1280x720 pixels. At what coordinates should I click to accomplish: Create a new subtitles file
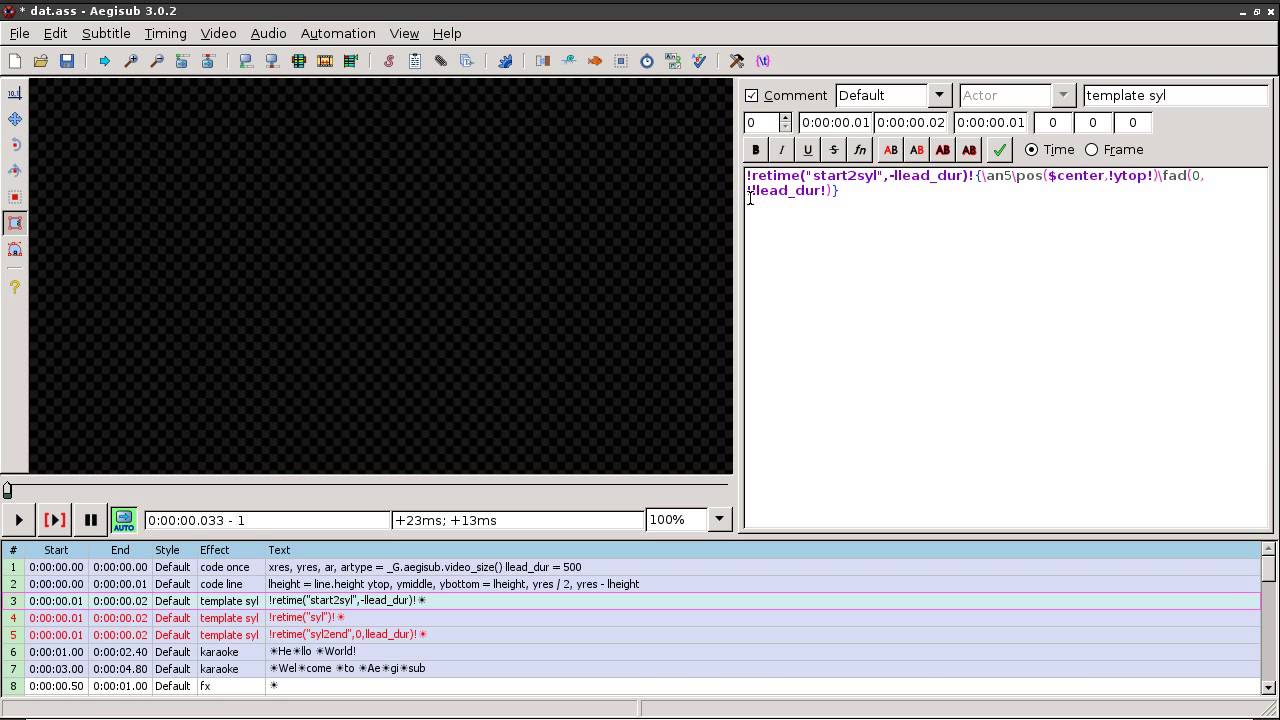click(x=15, y=61)
